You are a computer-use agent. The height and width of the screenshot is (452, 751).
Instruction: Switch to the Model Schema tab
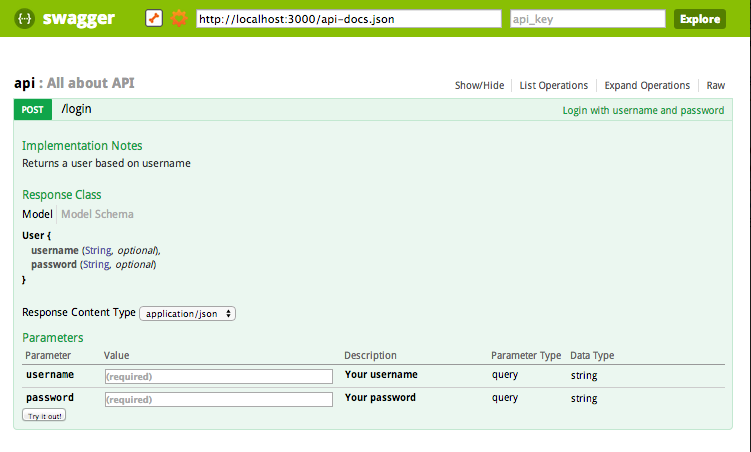[97, 214]
